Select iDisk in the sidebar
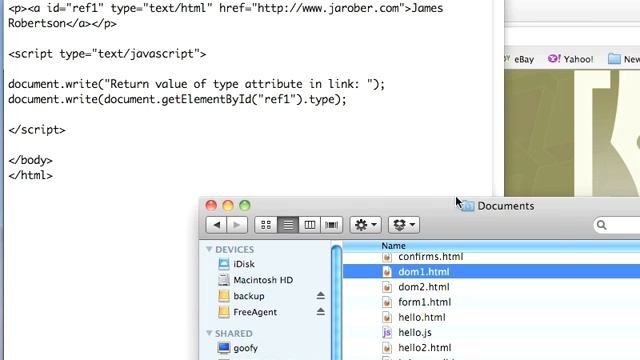Screen dimensions: 640x360 point(244,264)
